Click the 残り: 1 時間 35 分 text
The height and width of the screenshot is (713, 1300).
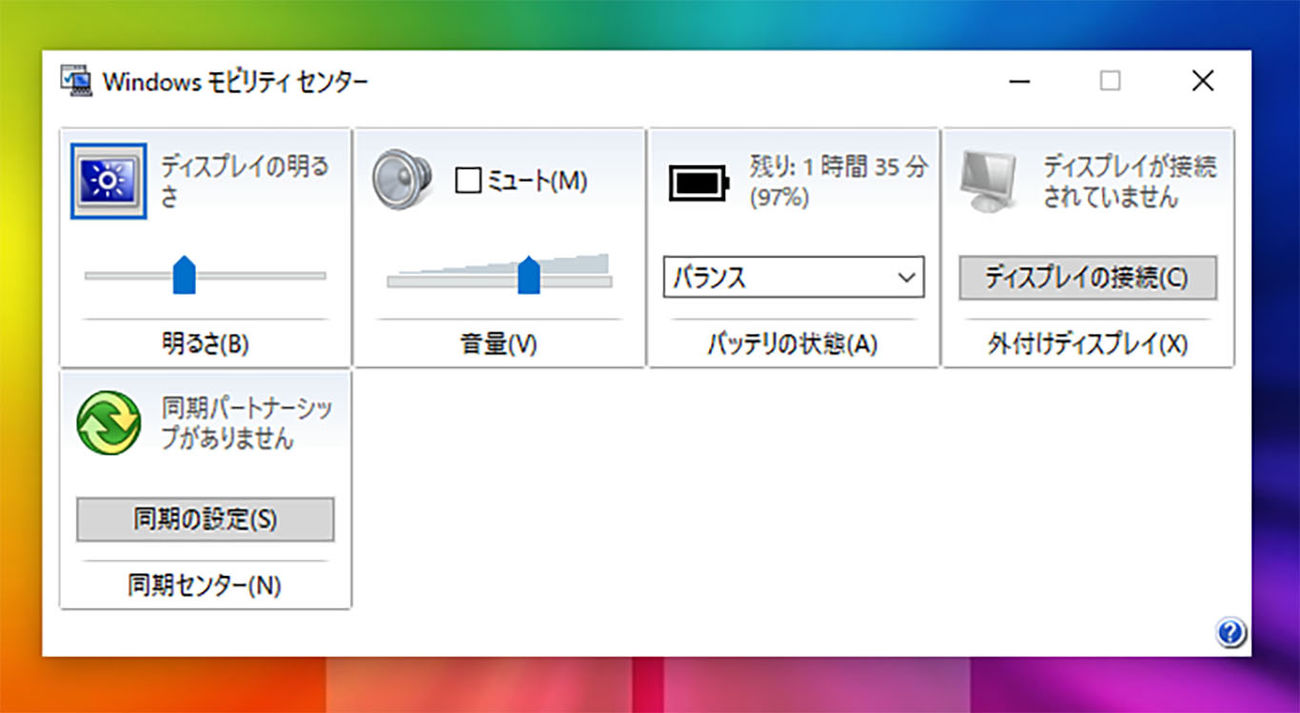point(838,167)
